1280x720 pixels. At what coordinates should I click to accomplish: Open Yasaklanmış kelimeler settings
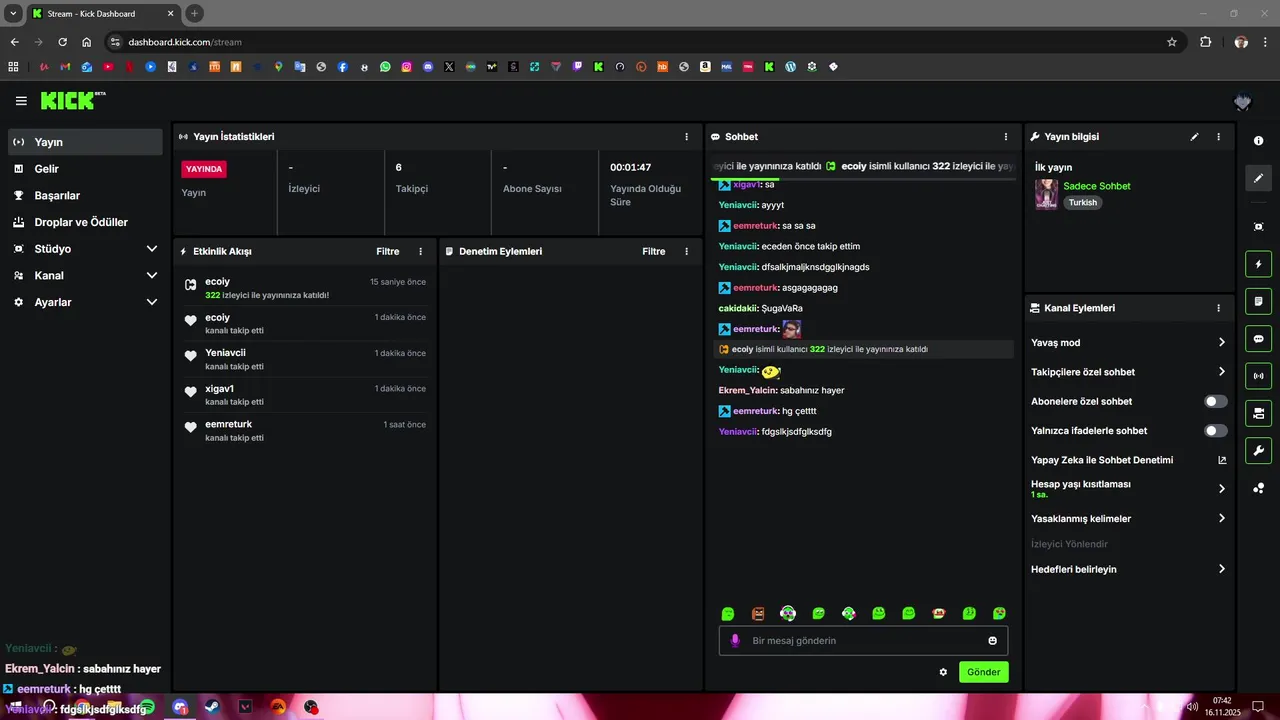point(1129,519)
